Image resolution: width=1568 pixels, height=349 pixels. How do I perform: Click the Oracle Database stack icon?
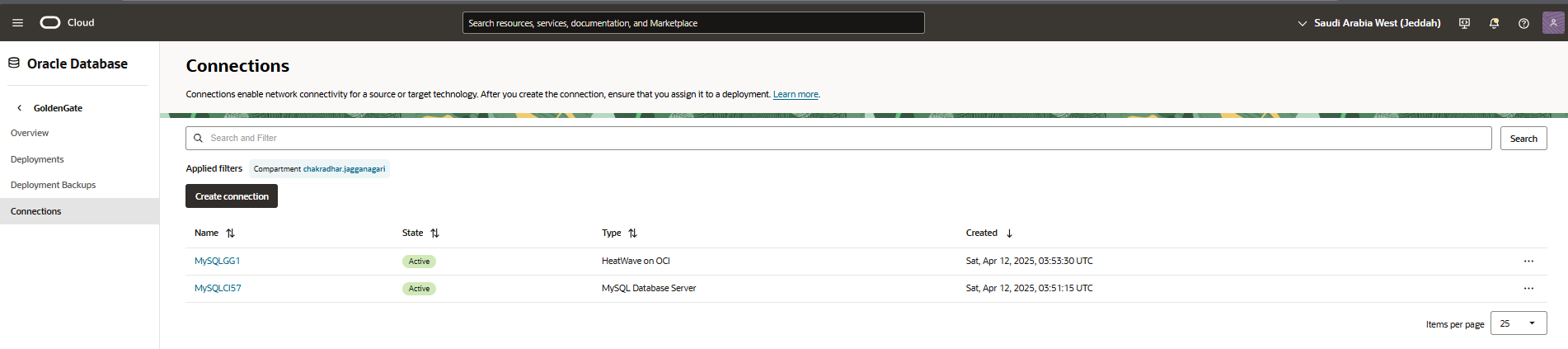14,63
